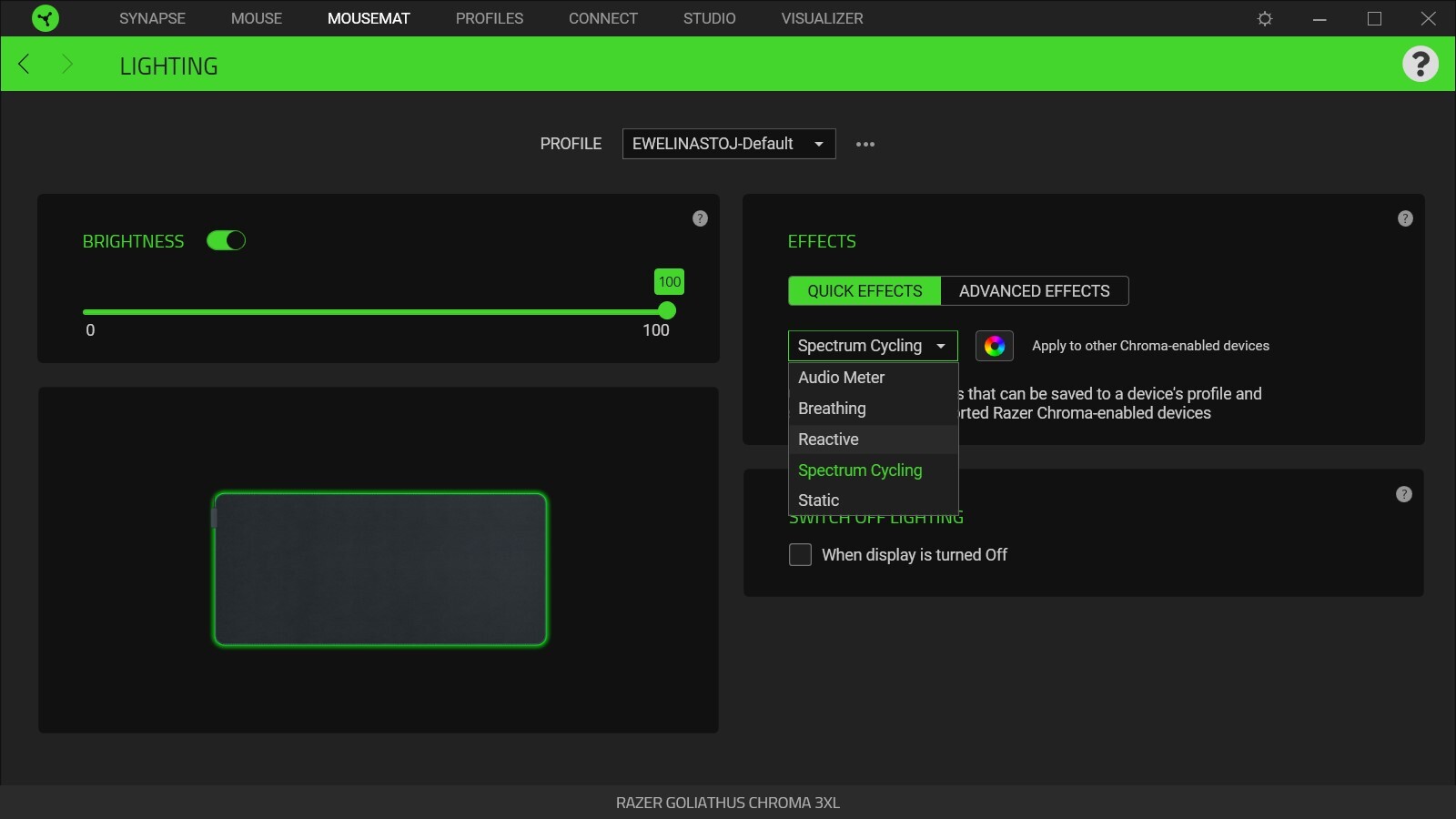Choose Audio Meter effect

874,378
